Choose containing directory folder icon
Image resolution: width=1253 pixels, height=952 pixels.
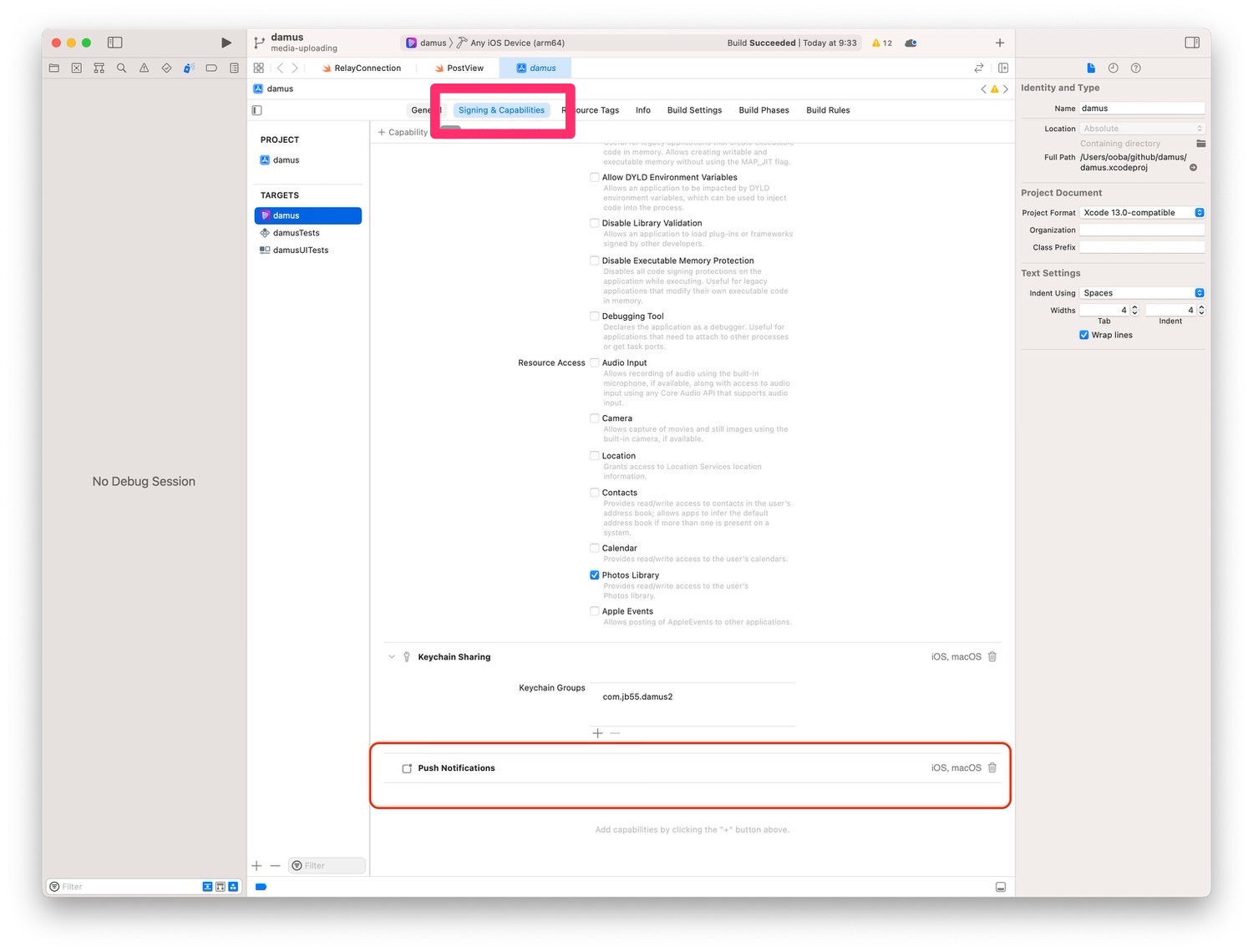point(1201,144)
